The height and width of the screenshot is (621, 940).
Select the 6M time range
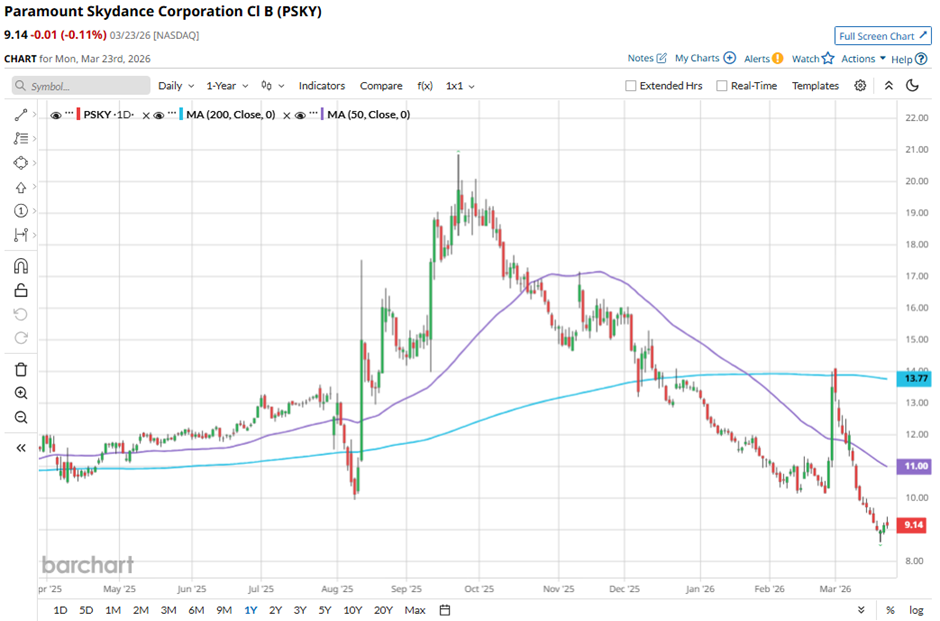point(195,610)
